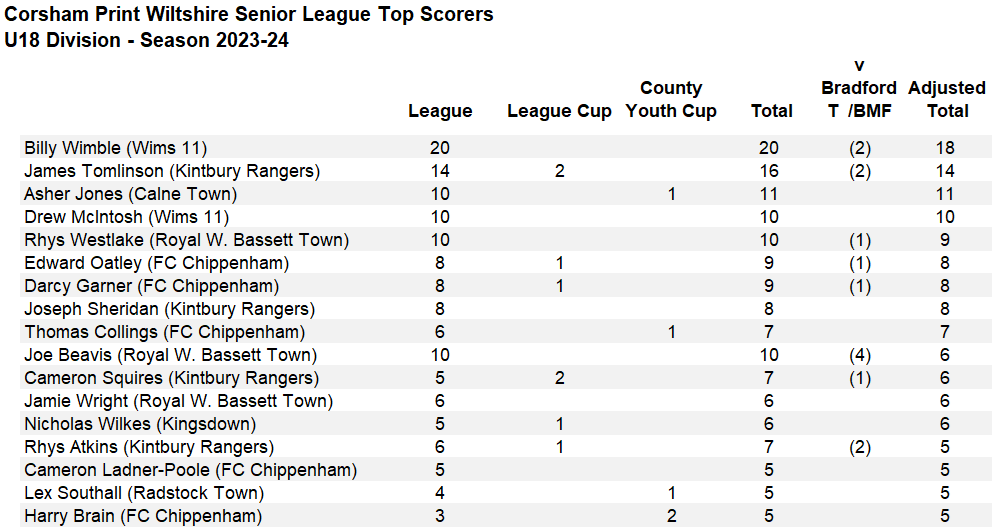Click Rhys Westlake (Royal W. Bassett Town)
The width and height of the screenshot is (992, 527).
(x=186, y=240)
